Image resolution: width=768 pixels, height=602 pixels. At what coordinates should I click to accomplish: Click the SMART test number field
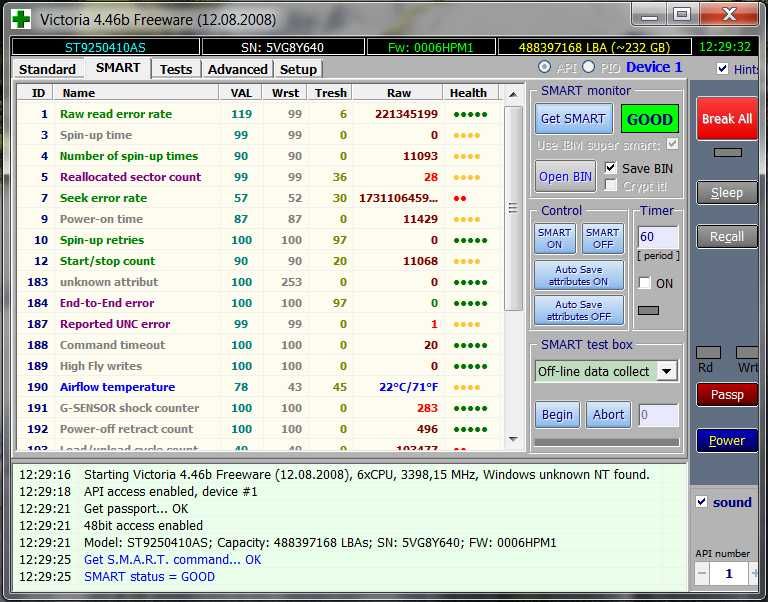point(658,415)
